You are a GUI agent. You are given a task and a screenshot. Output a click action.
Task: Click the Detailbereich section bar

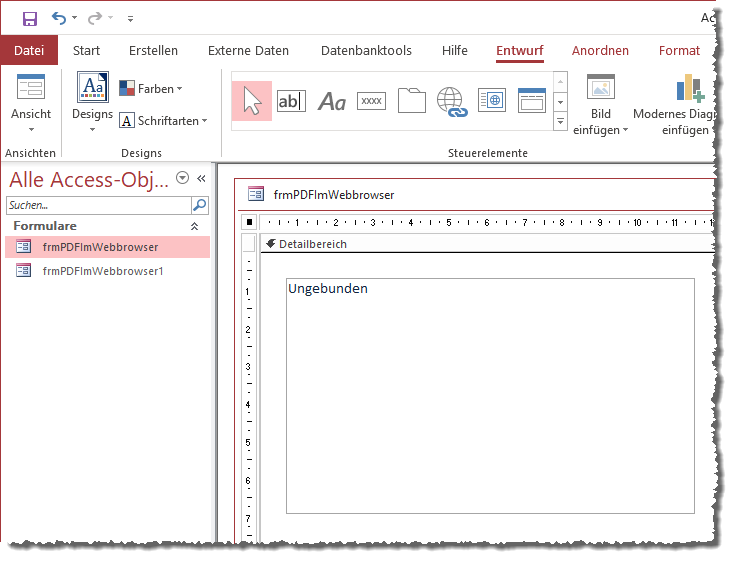pos(488,244)
